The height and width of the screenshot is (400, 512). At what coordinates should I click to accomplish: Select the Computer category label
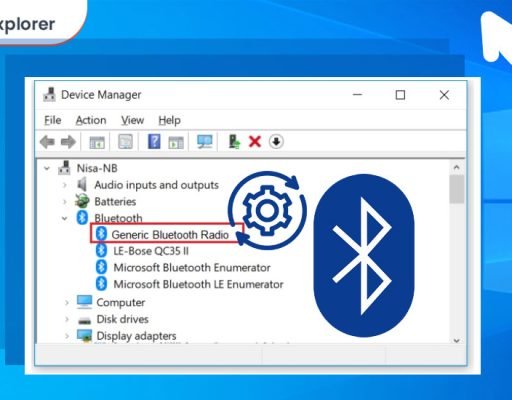point(121,303)
